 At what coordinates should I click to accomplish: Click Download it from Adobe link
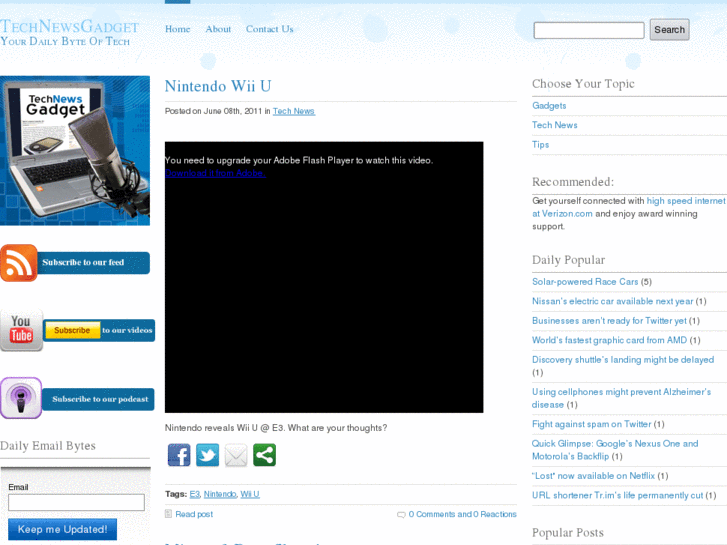pos(215,173)
